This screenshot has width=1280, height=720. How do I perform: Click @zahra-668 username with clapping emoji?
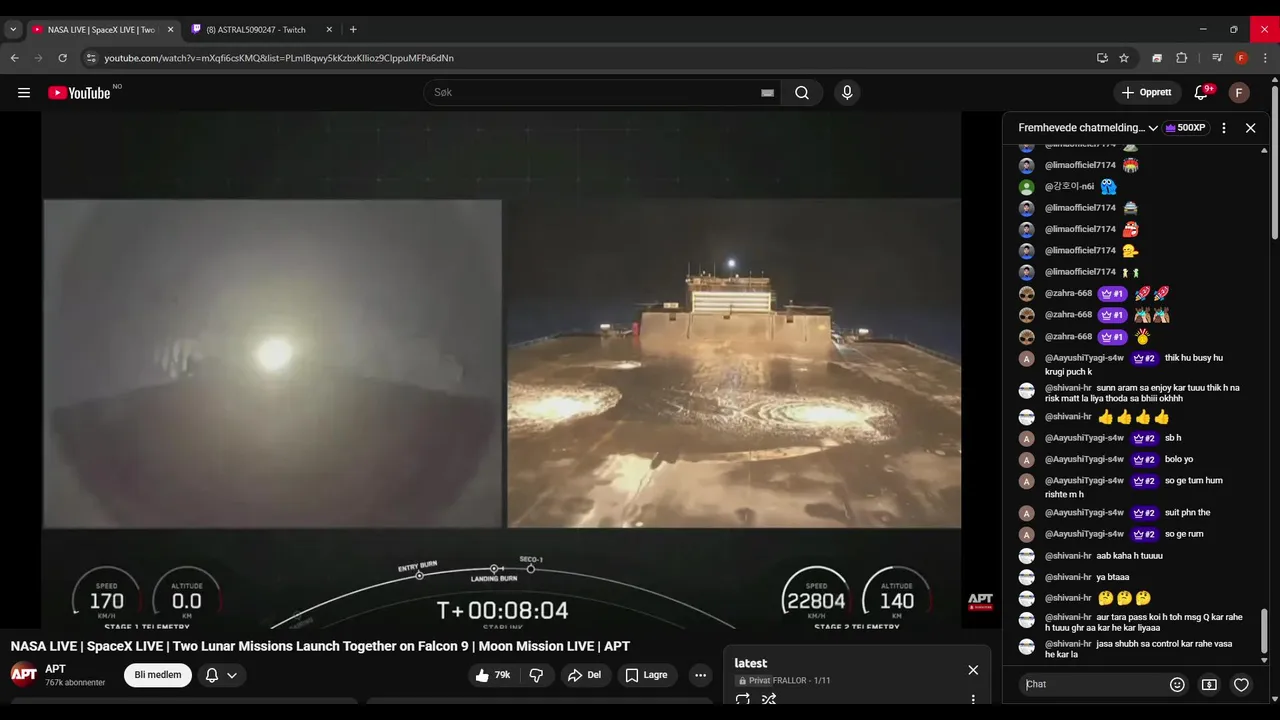pos(1068,315)
